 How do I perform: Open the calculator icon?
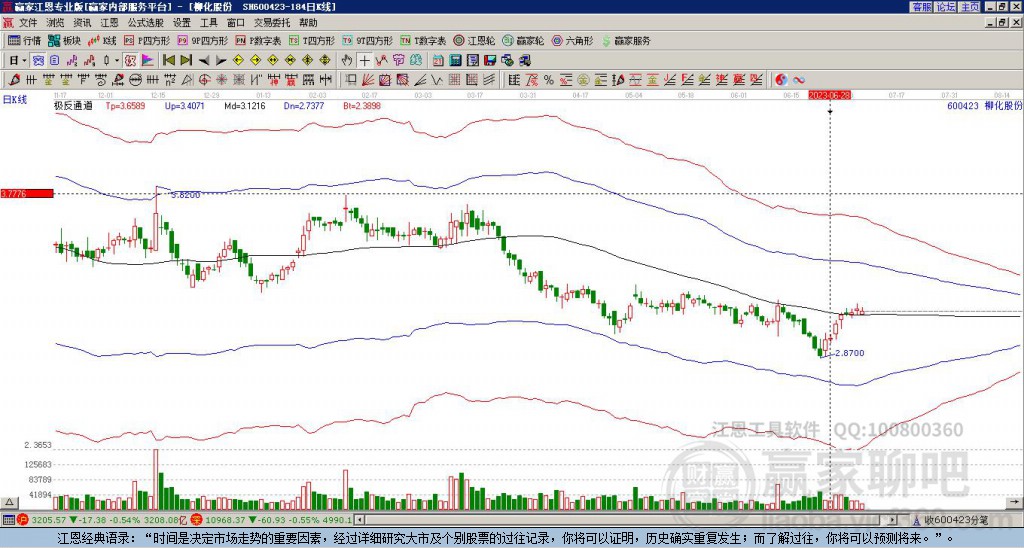pos(456,61)
